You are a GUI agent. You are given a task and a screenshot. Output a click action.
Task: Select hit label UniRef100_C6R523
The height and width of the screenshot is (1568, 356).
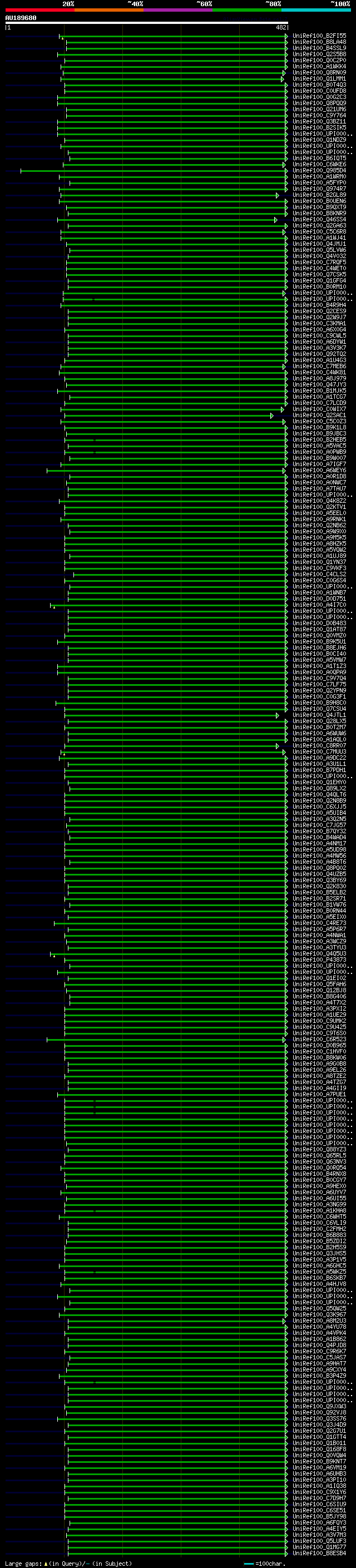tap(319, 1040)
